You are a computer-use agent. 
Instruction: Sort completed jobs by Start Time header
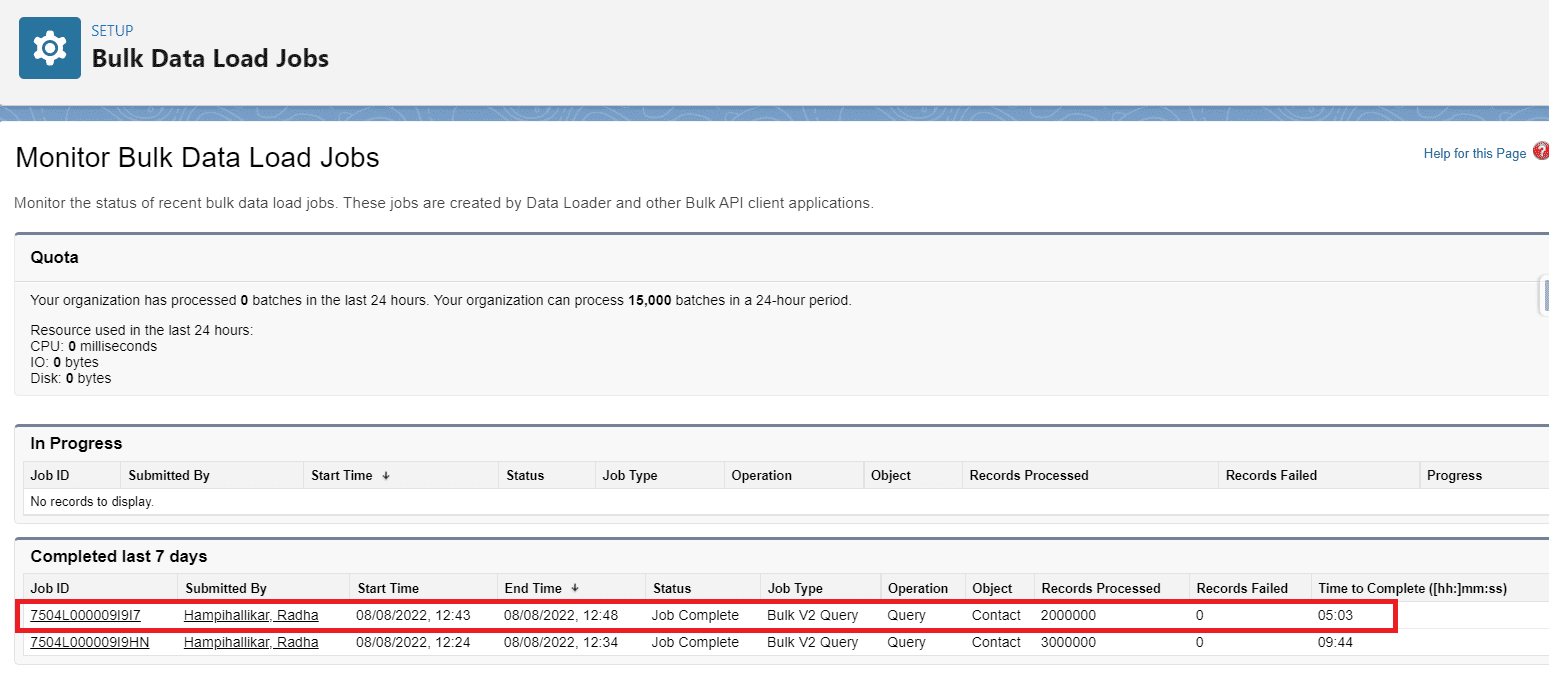pos(387,588)
